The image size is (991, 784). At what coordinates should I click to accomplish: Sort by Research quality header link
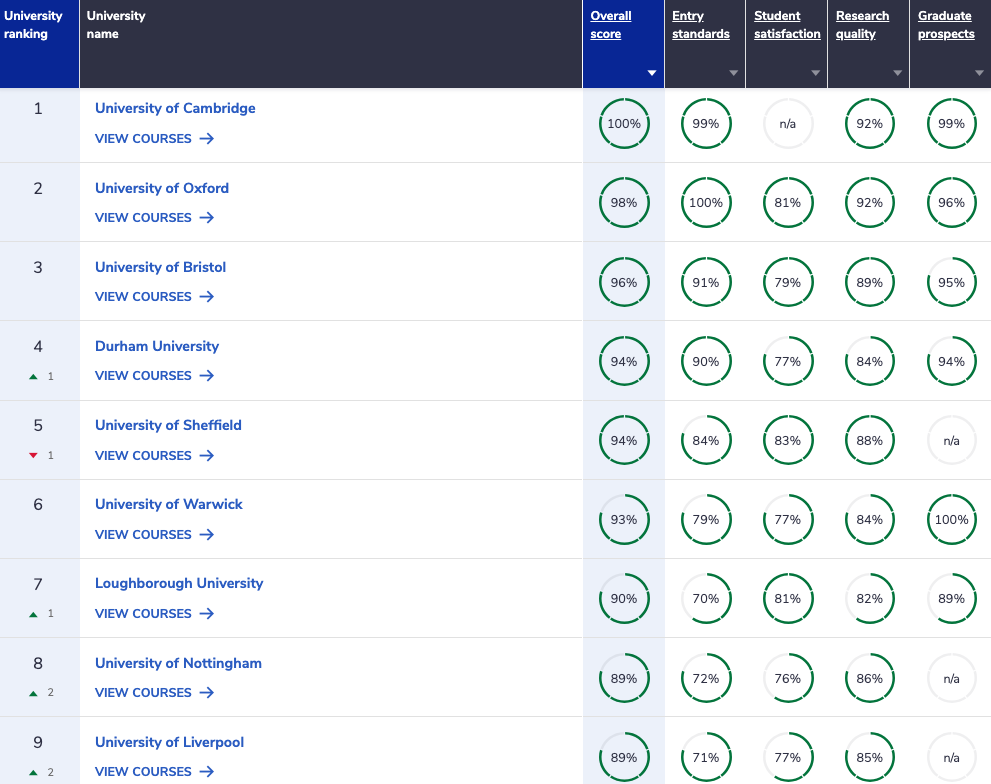click(862, 25)
